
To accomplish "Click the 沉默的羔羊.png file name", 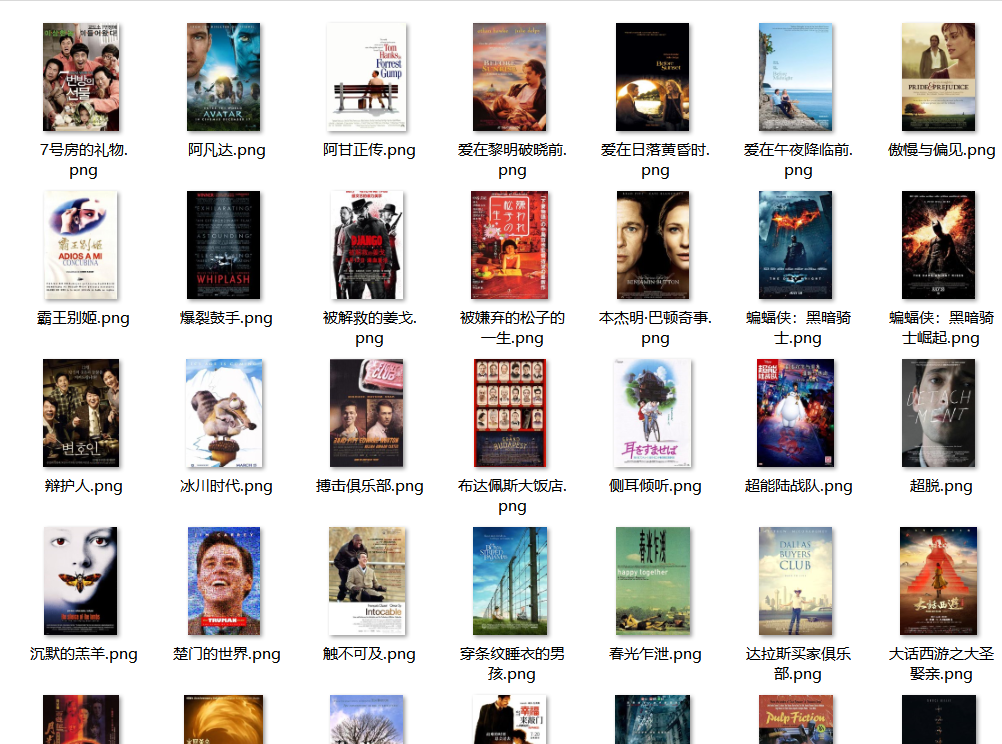I will [x=83, y=654].
